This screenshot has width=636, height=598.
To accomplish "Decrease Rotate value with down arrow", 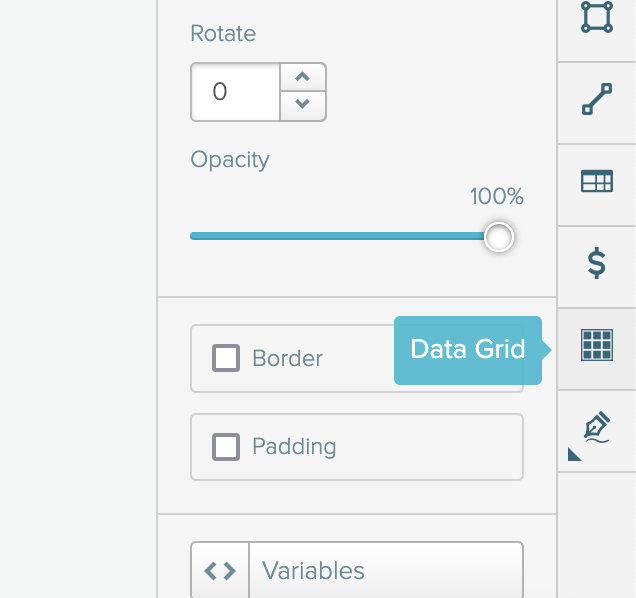I will coord(303,104).
